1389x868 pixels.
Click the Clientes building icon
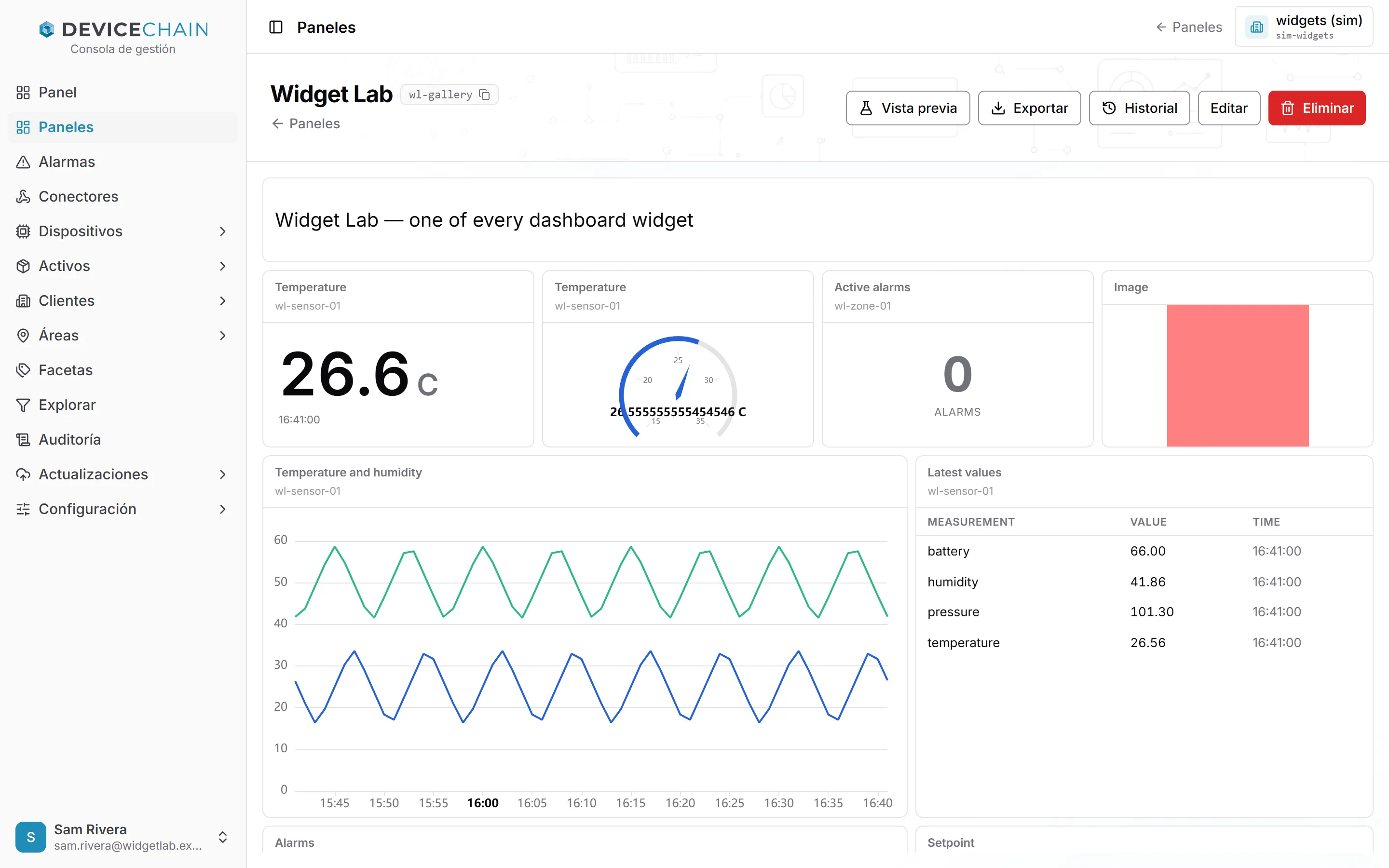[x=23, y=301]
